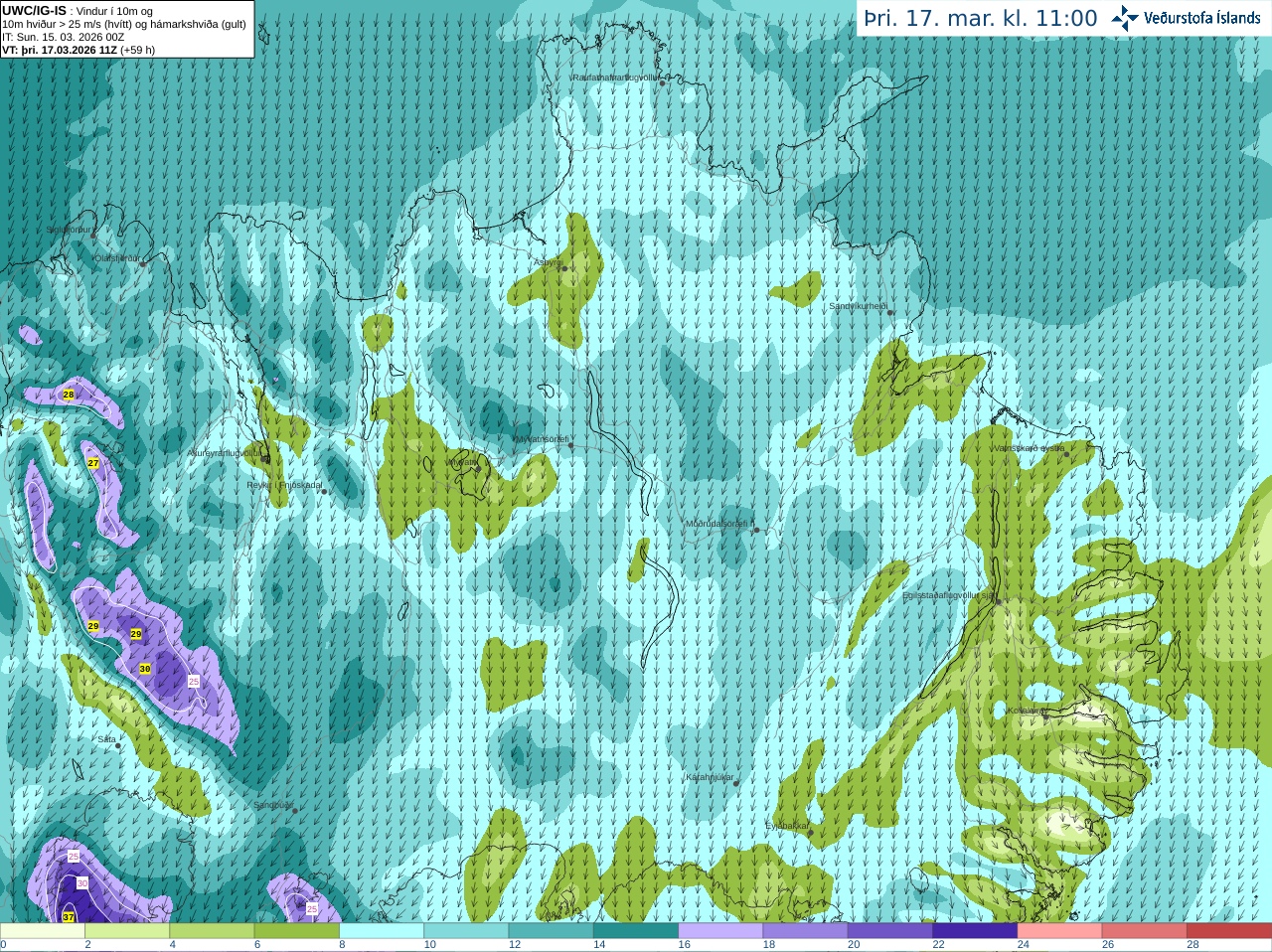Click the Vatnsskarð eystra station label

1029,448
